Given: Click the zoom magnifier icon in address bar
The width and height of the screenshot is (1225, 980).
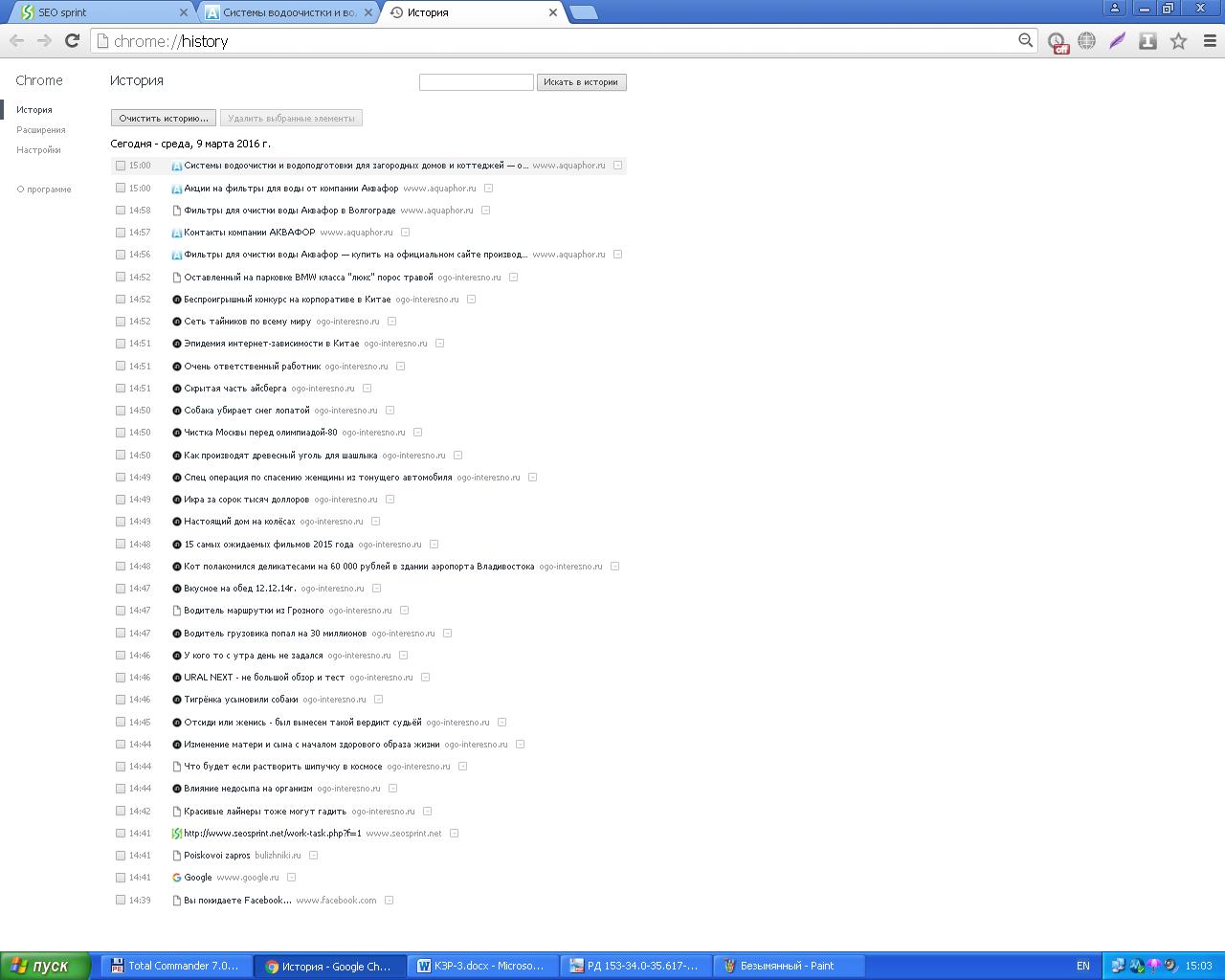Looking at the screenshot, I should (1025, 40).
